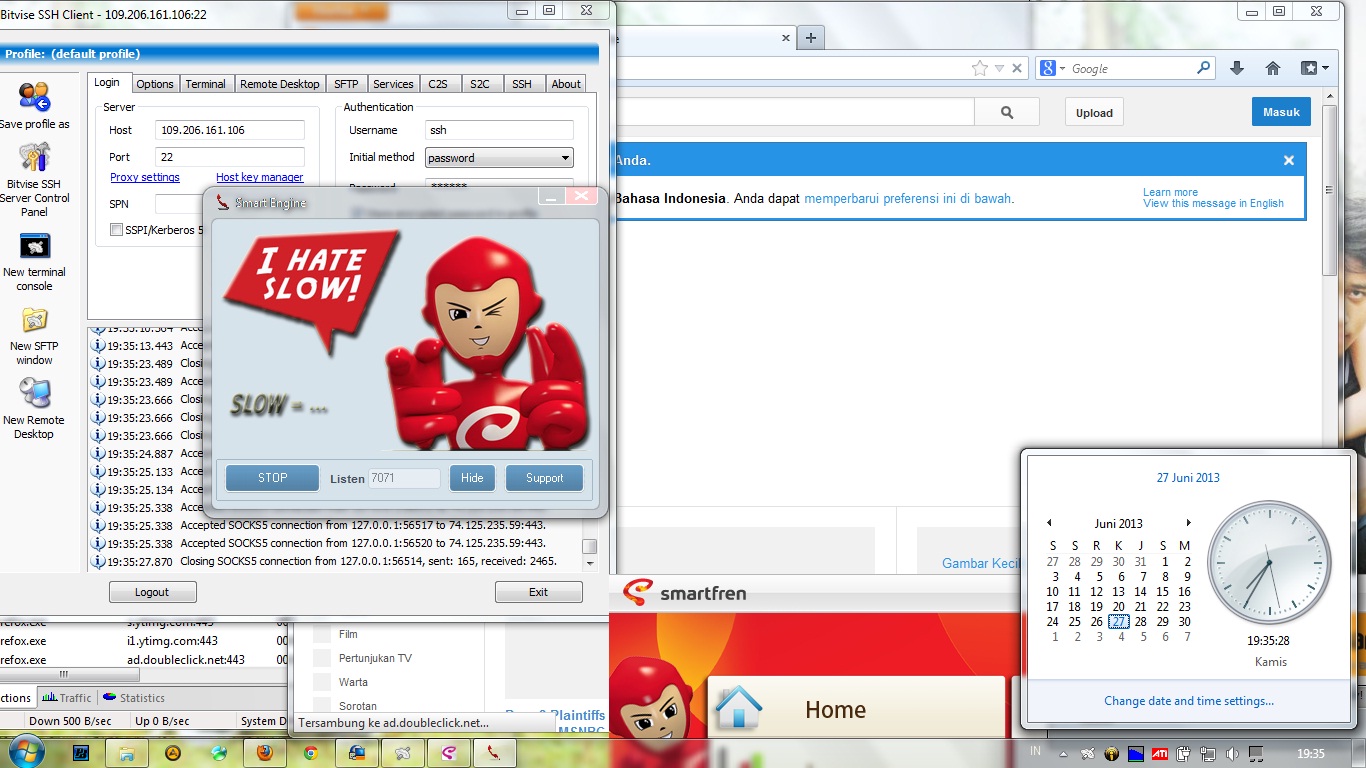Viewport: 1366px width, 768px height.
Task: Click ATI icon in system tray
Action: [x=1160, y=753]
